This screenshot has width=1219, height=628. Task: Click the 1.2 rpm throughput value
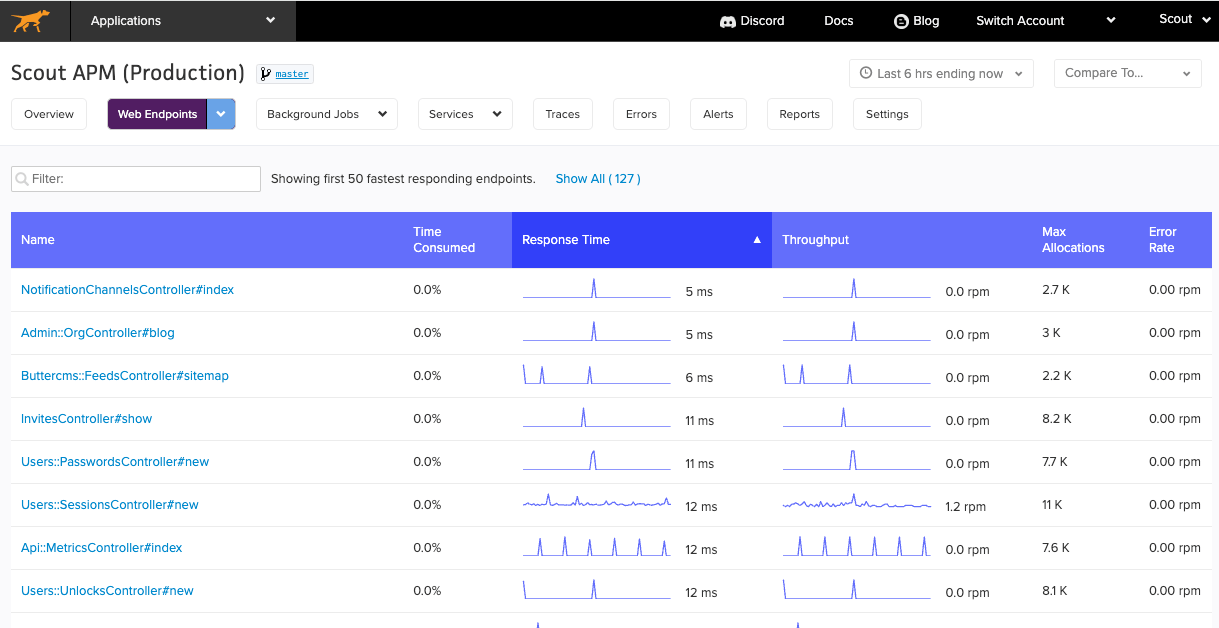click(x=966, y=507)
